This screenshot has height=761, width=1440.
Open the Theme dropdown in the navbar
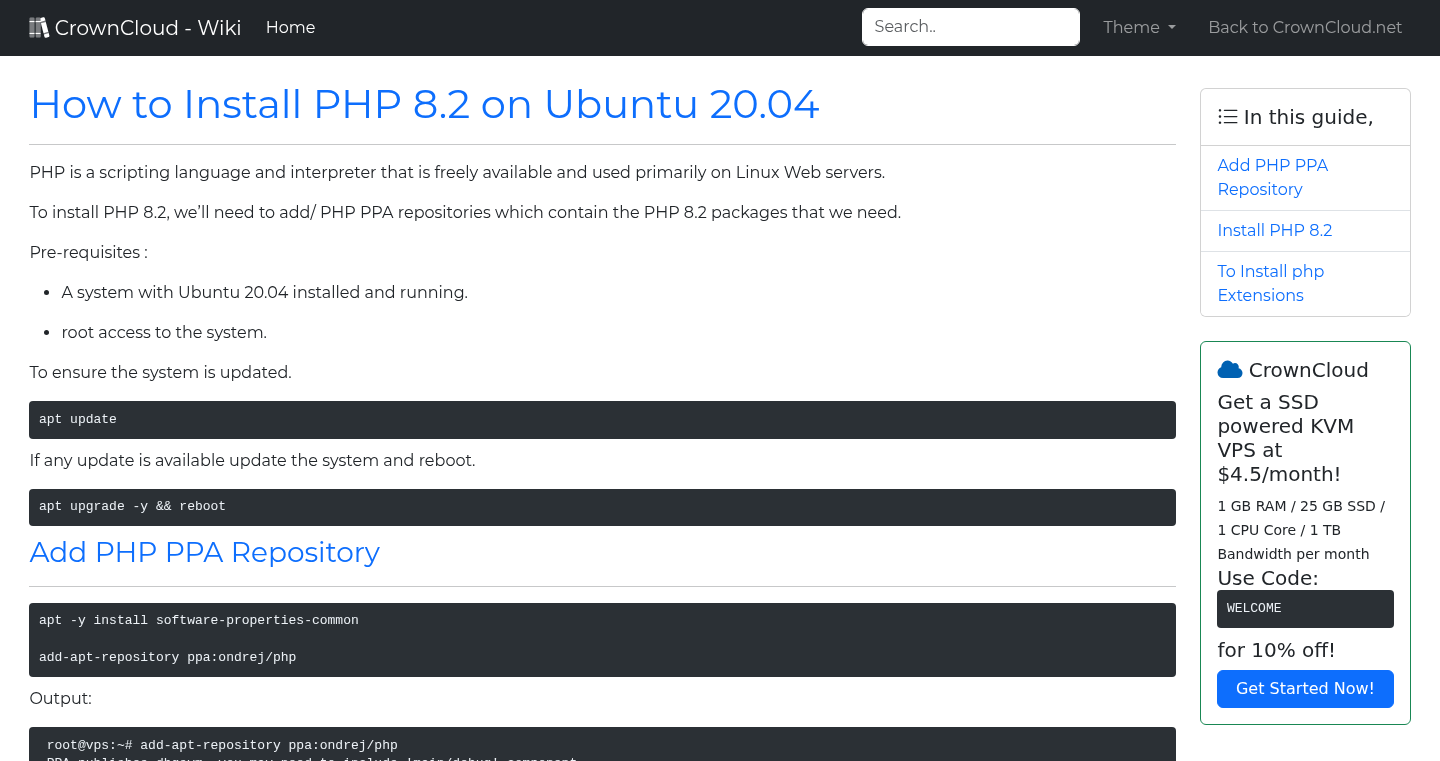[x=1138, y=27]
